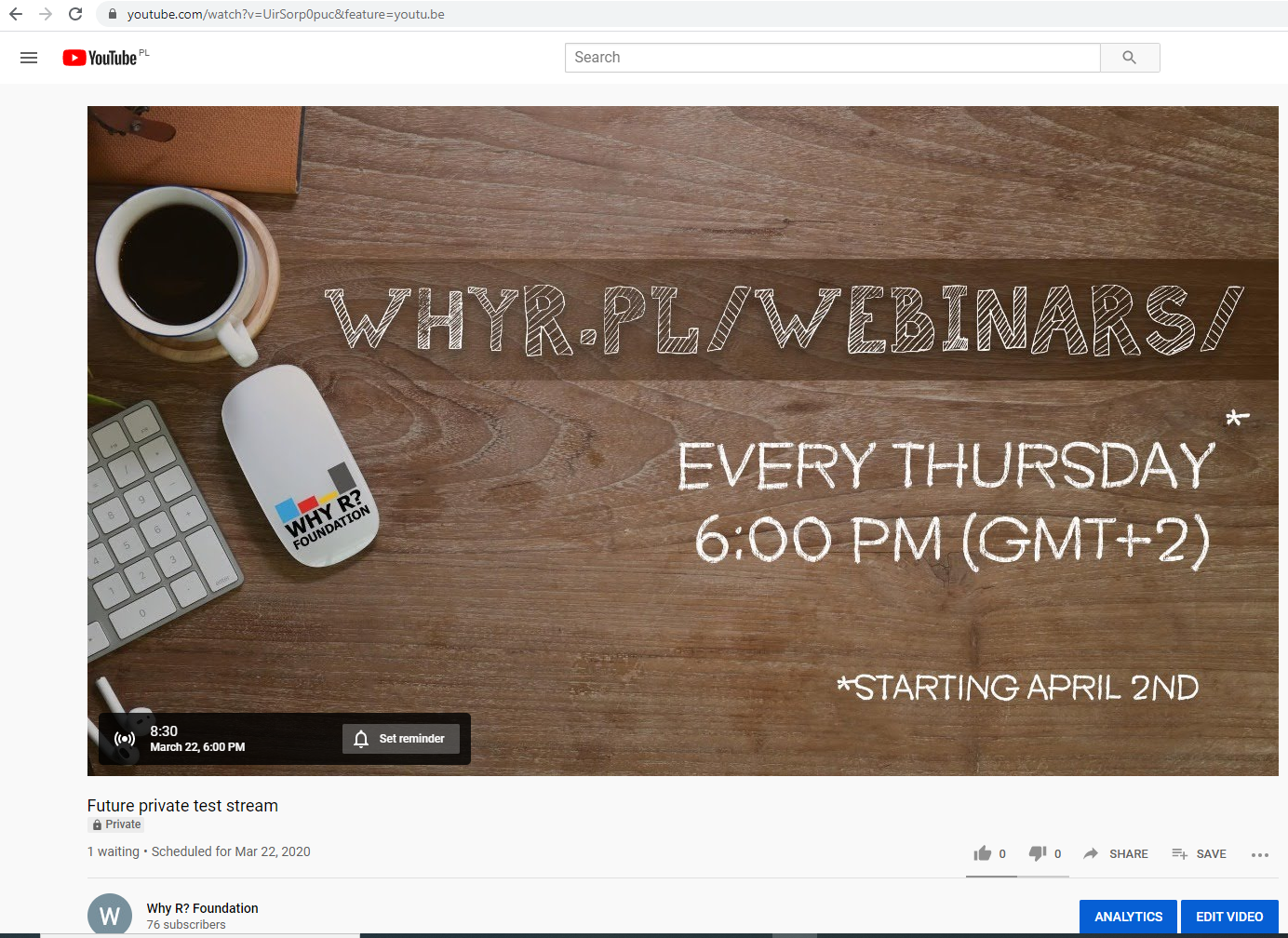Screen dimensions: 1288x938
Task: Open the three-dot more actions menu
Action: click(1260, 854)
